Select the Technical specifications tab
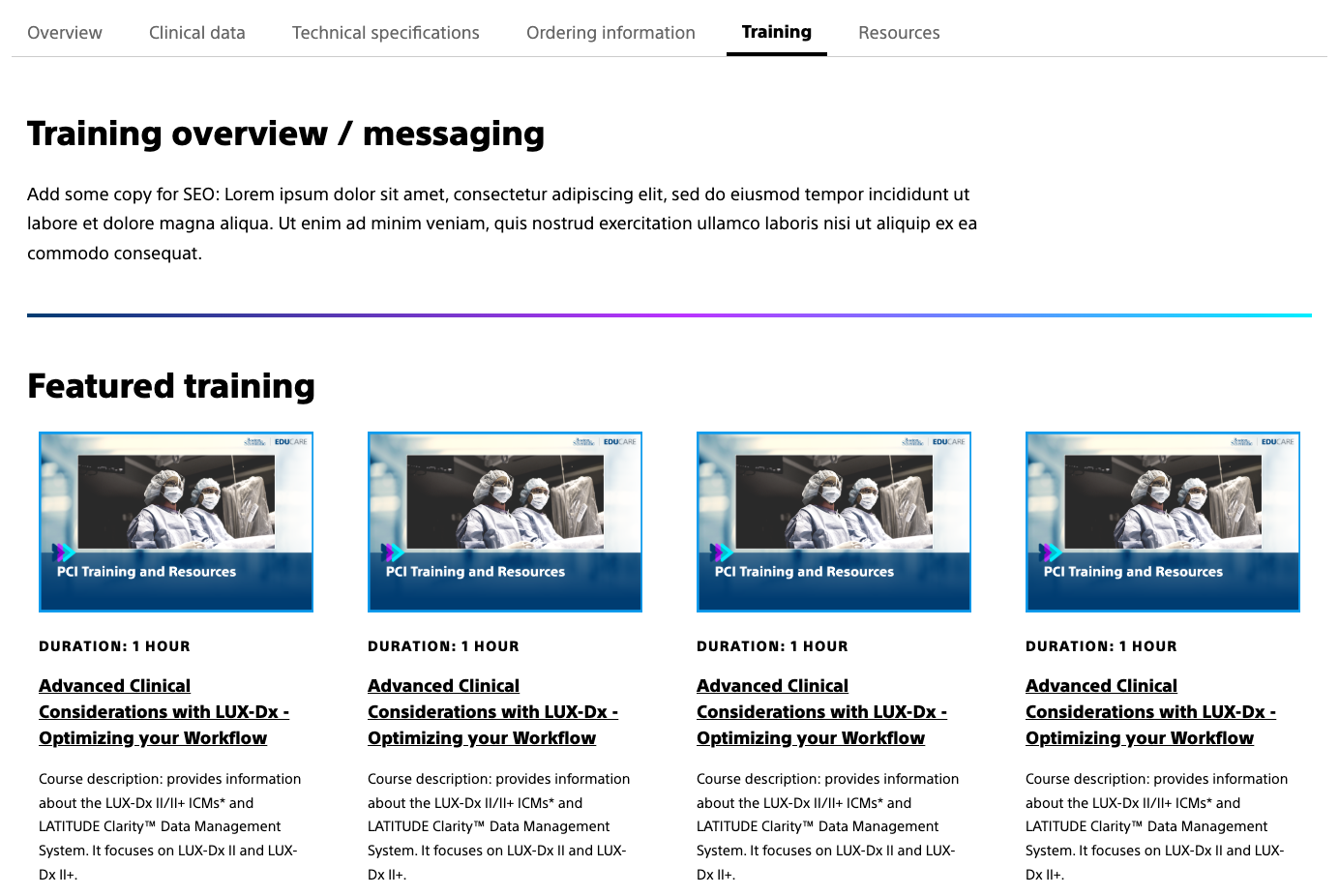1339x896 pixels. click(385, 32)
